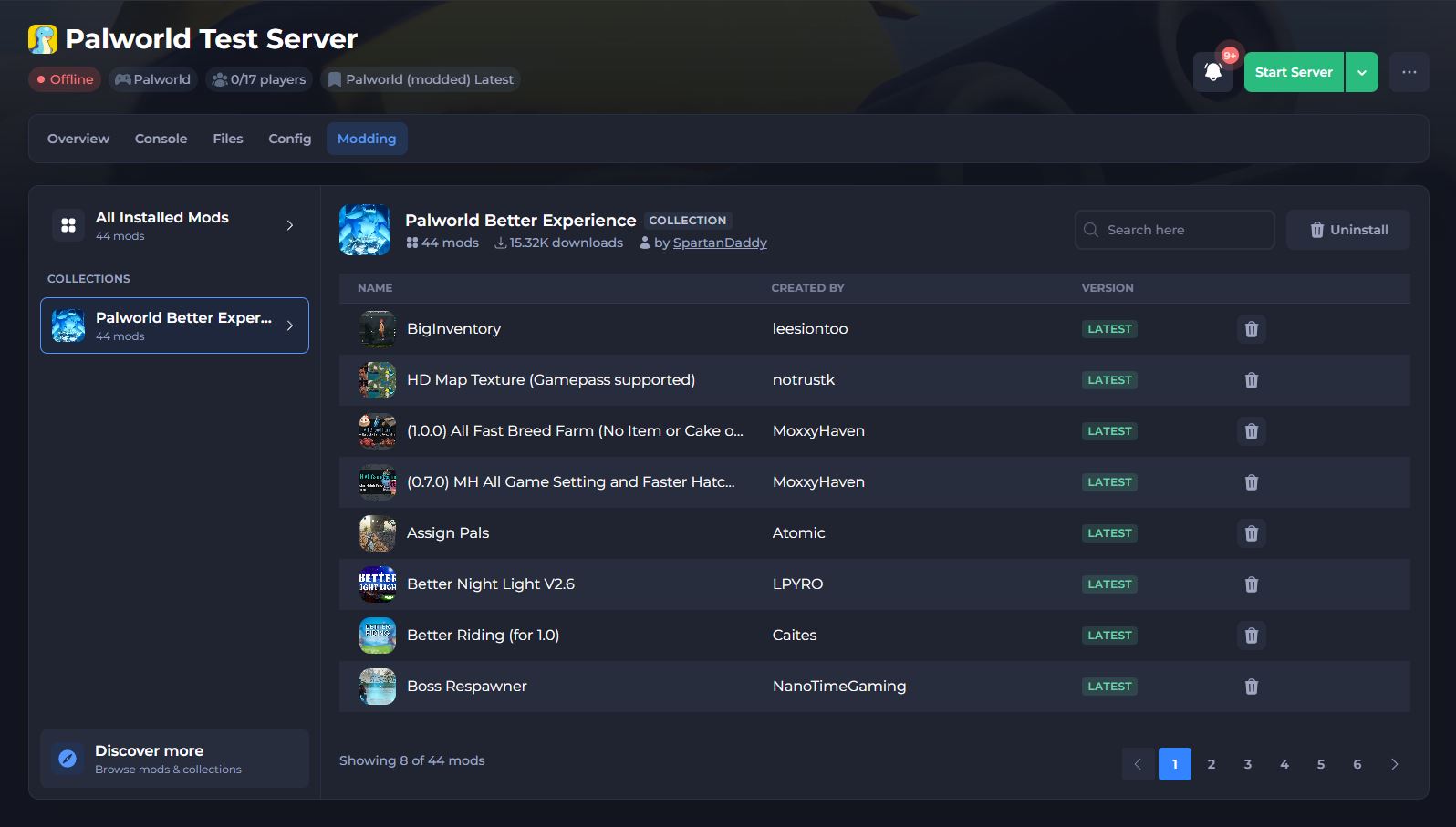Start the server
Screen dimensions: 1456x827
pyautogui.click(x=1294, y=72)
